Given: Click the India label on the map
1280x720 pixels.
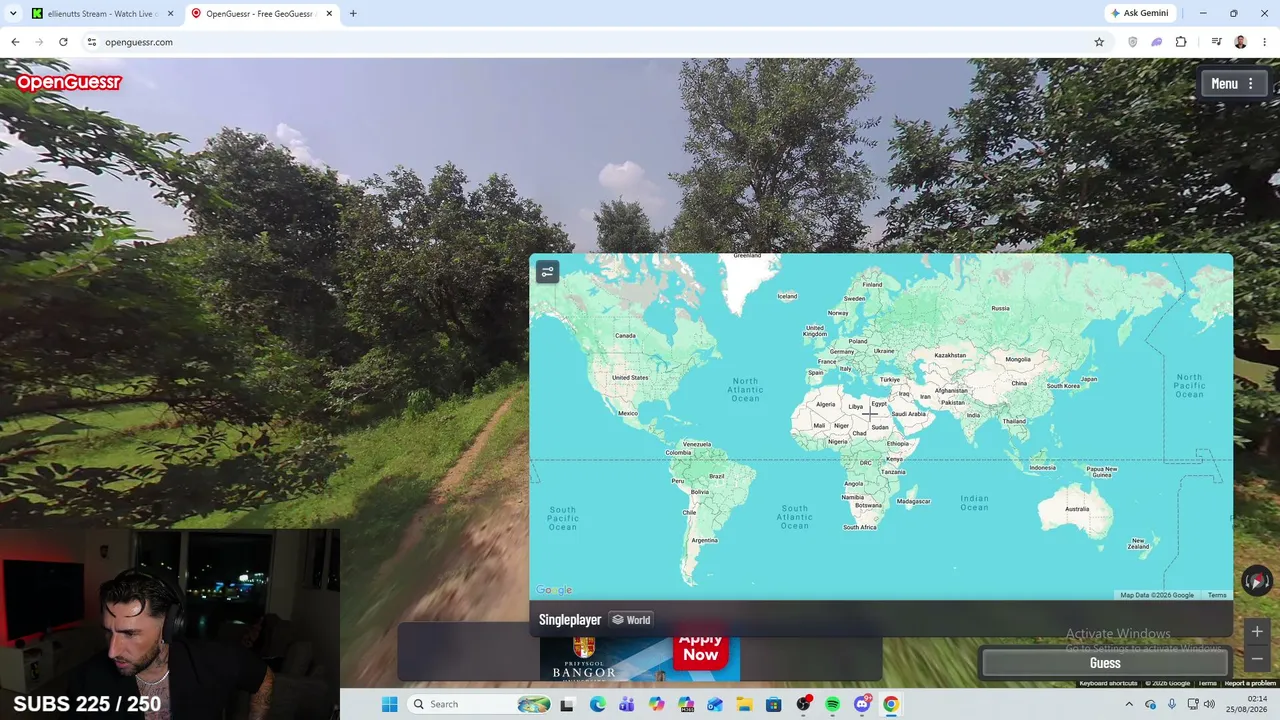Looking at the screenshot, I should [973, 415].
